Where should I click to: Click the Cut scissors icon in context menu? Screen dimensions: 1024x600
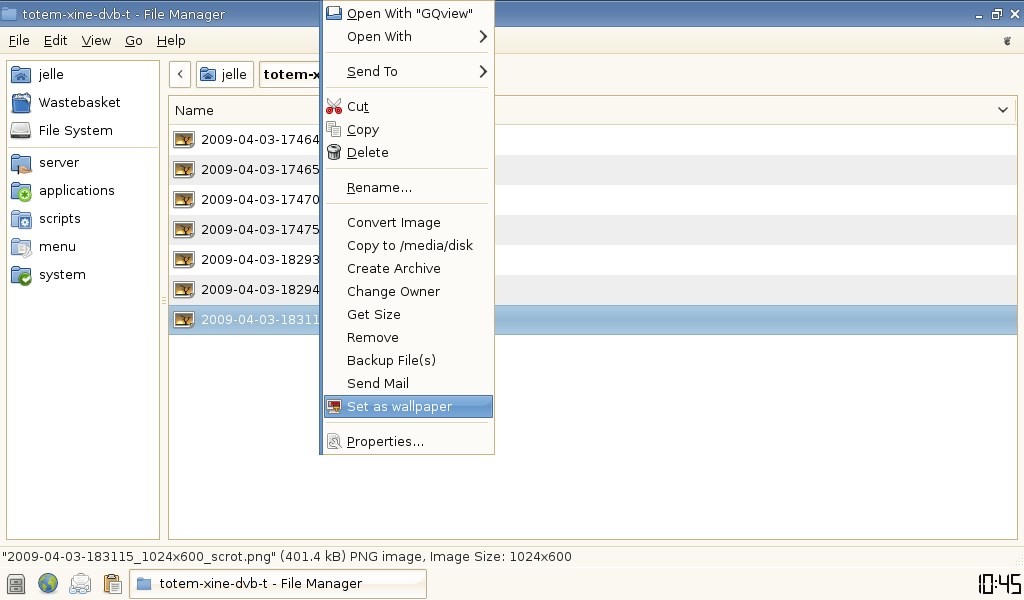point(334,106)
